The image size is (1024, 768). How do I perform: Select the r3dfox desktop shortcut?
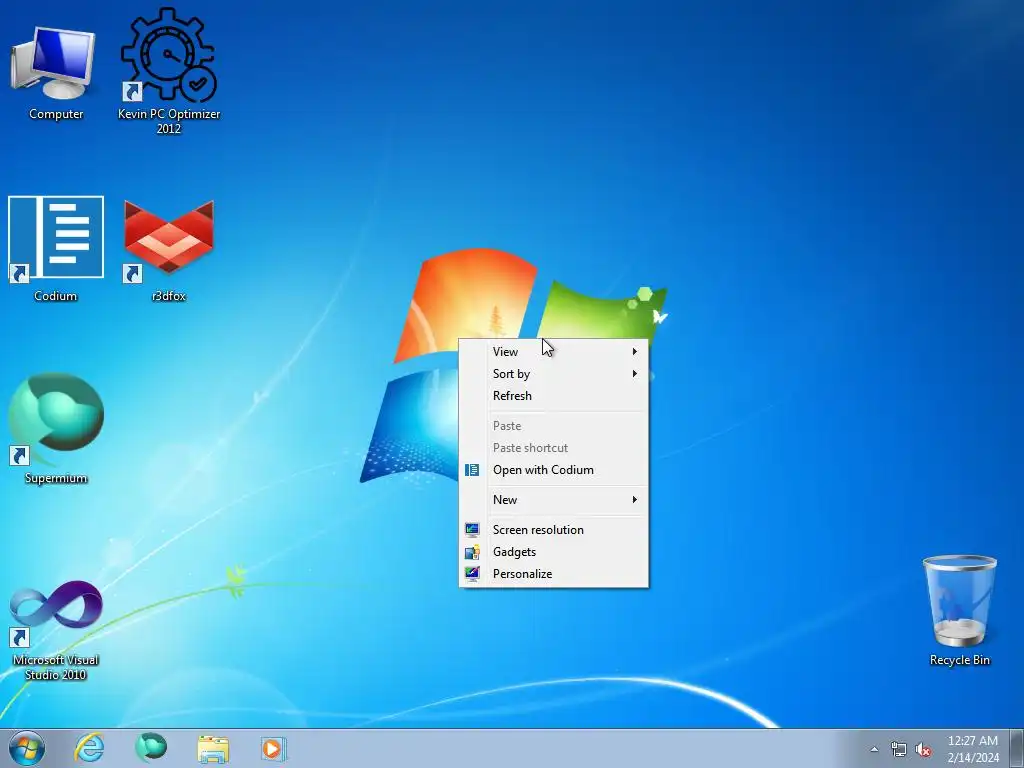[x=168, y=248]
